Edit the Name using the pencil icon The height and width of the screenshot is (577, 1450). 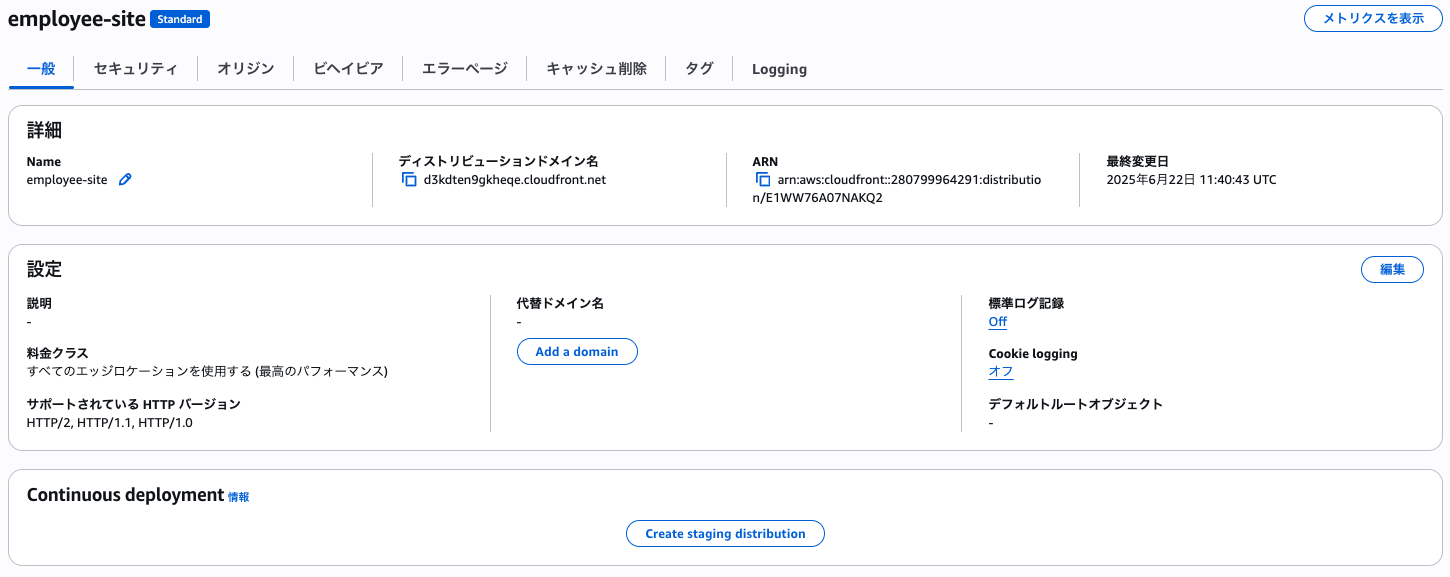pos(124,179)
